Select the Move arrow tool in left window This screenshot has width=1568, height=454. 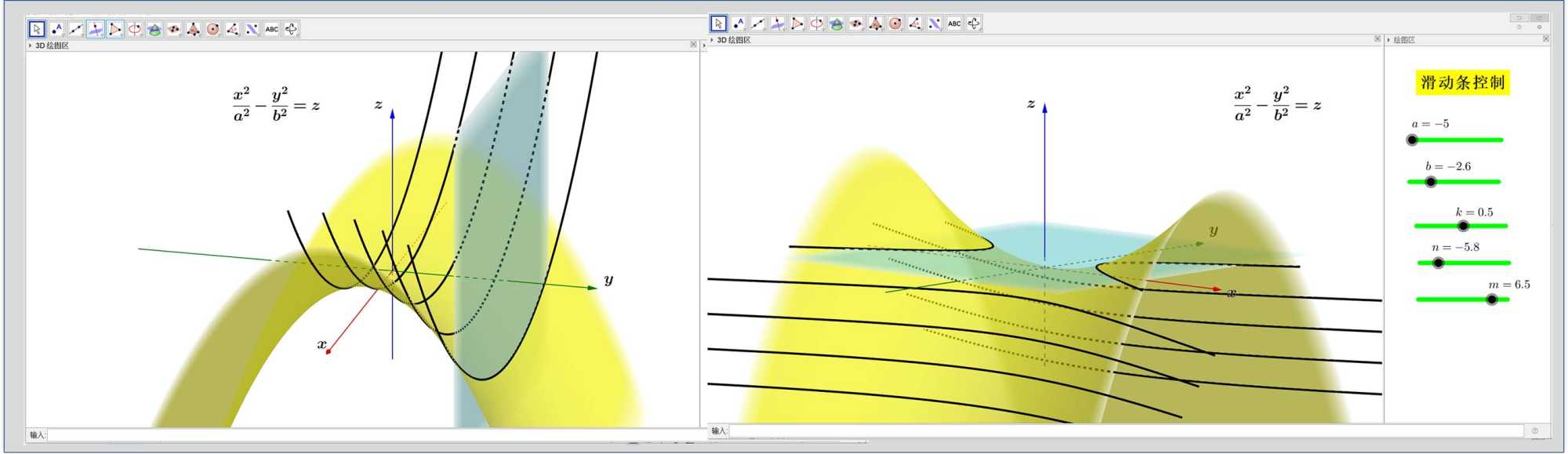37,29
